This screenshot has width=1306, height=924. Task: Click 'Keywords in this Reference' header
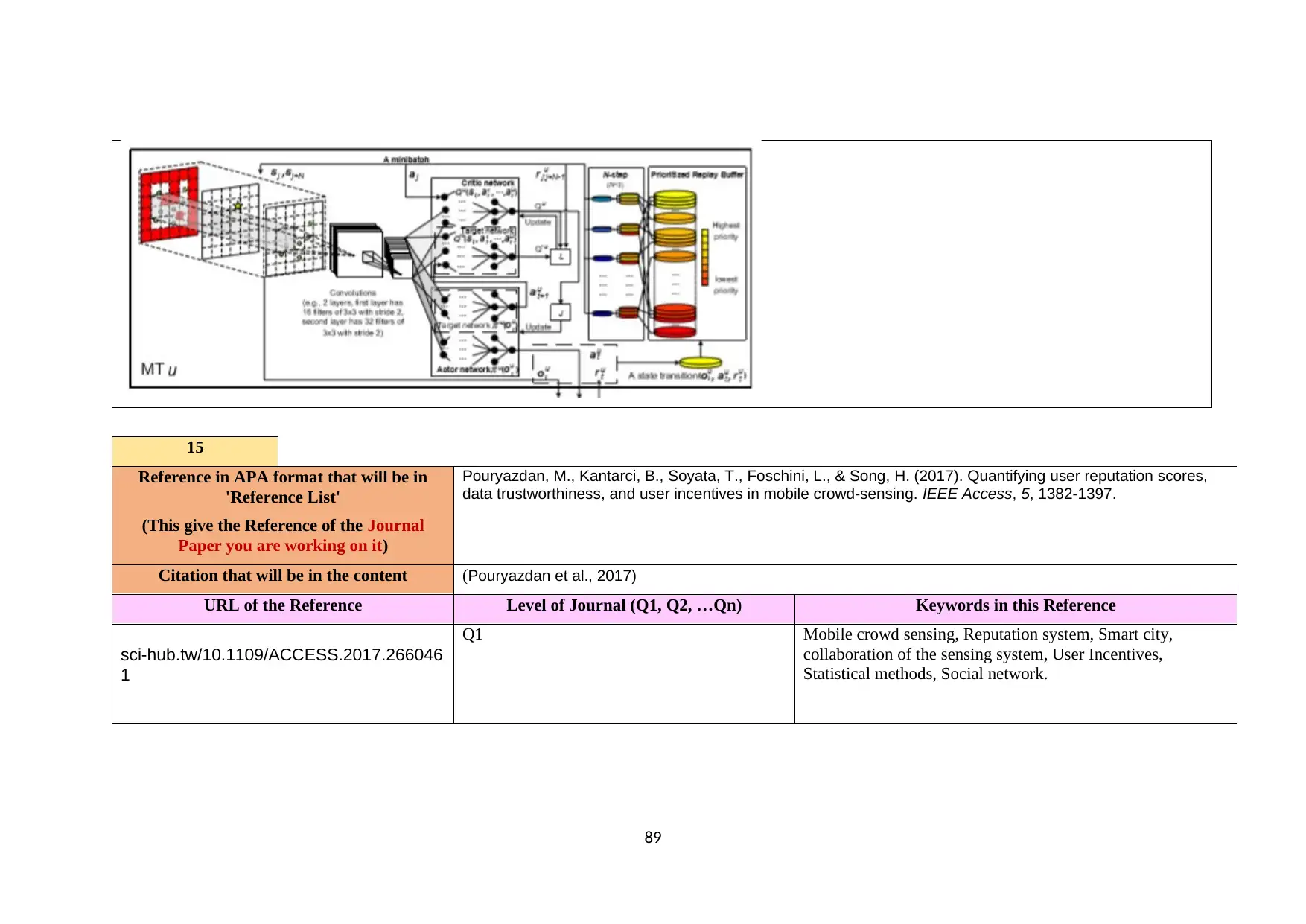pyautogui.click(x=1016, y=609)
